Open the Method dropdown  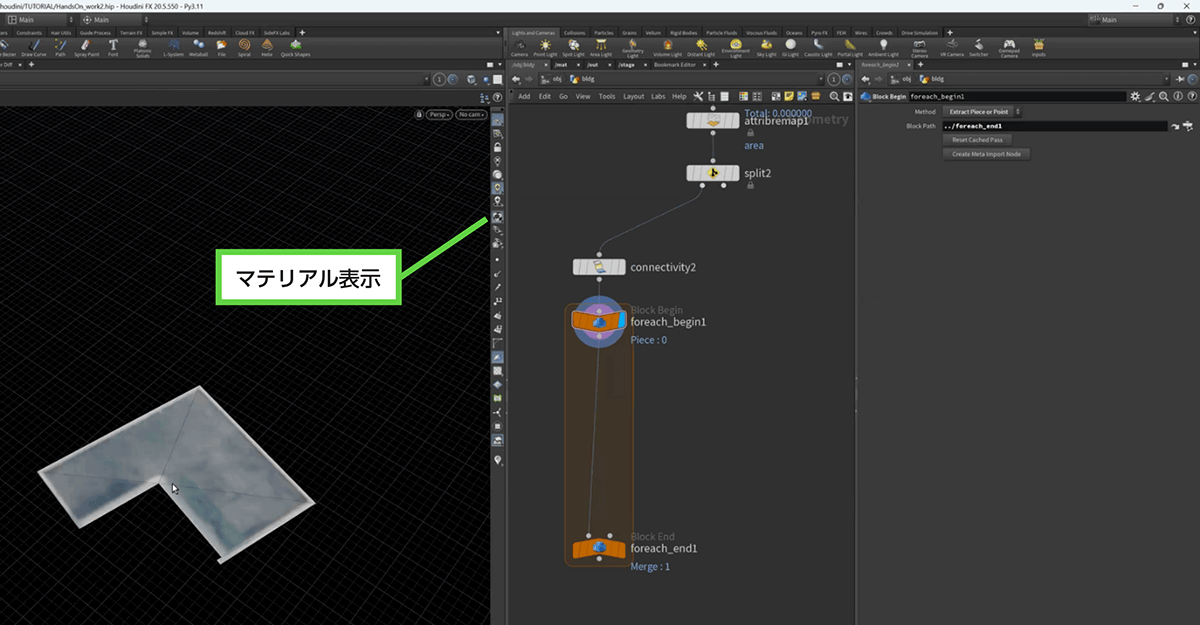984,112
